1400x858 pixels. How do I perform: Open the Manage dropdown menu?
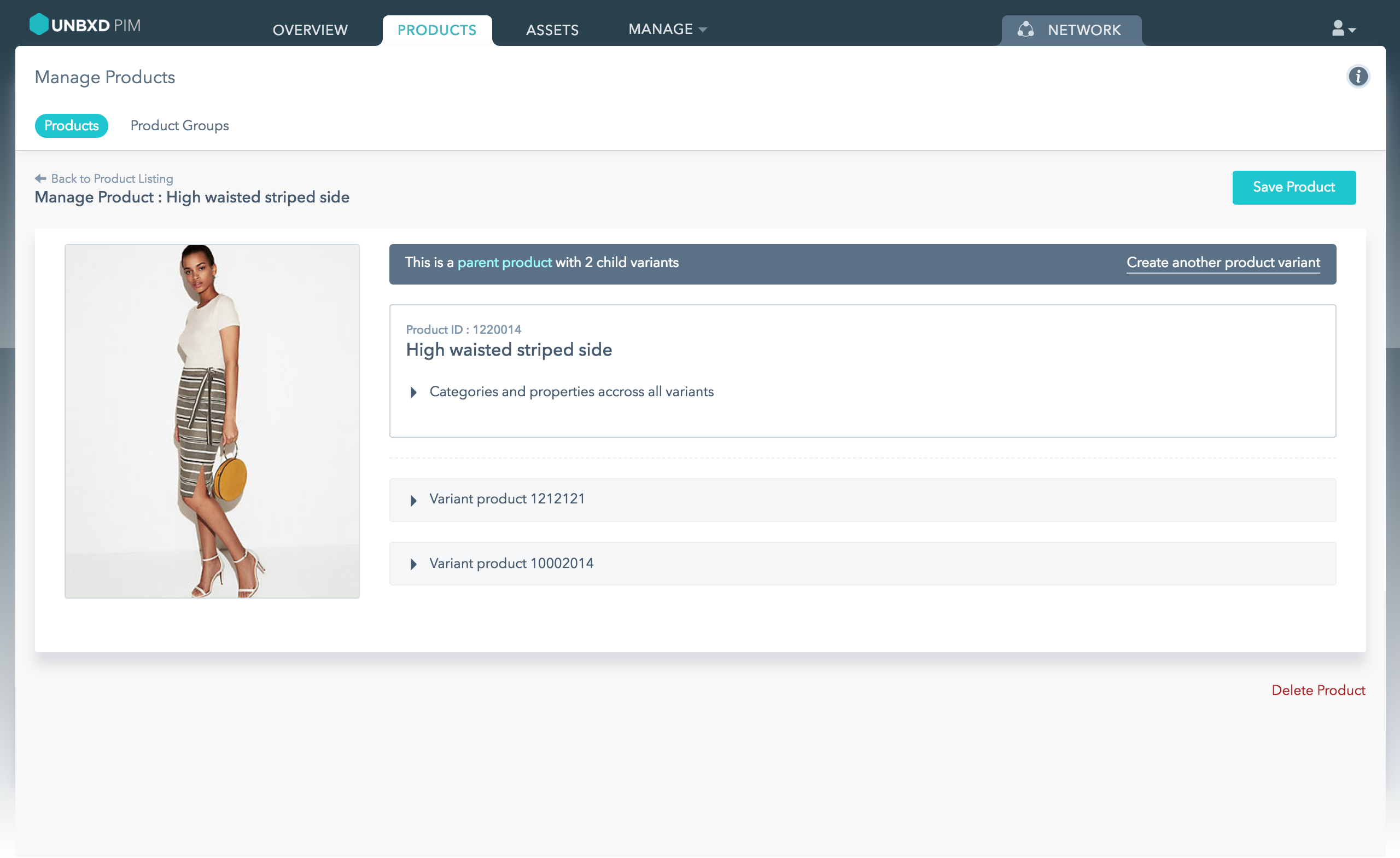667,29
